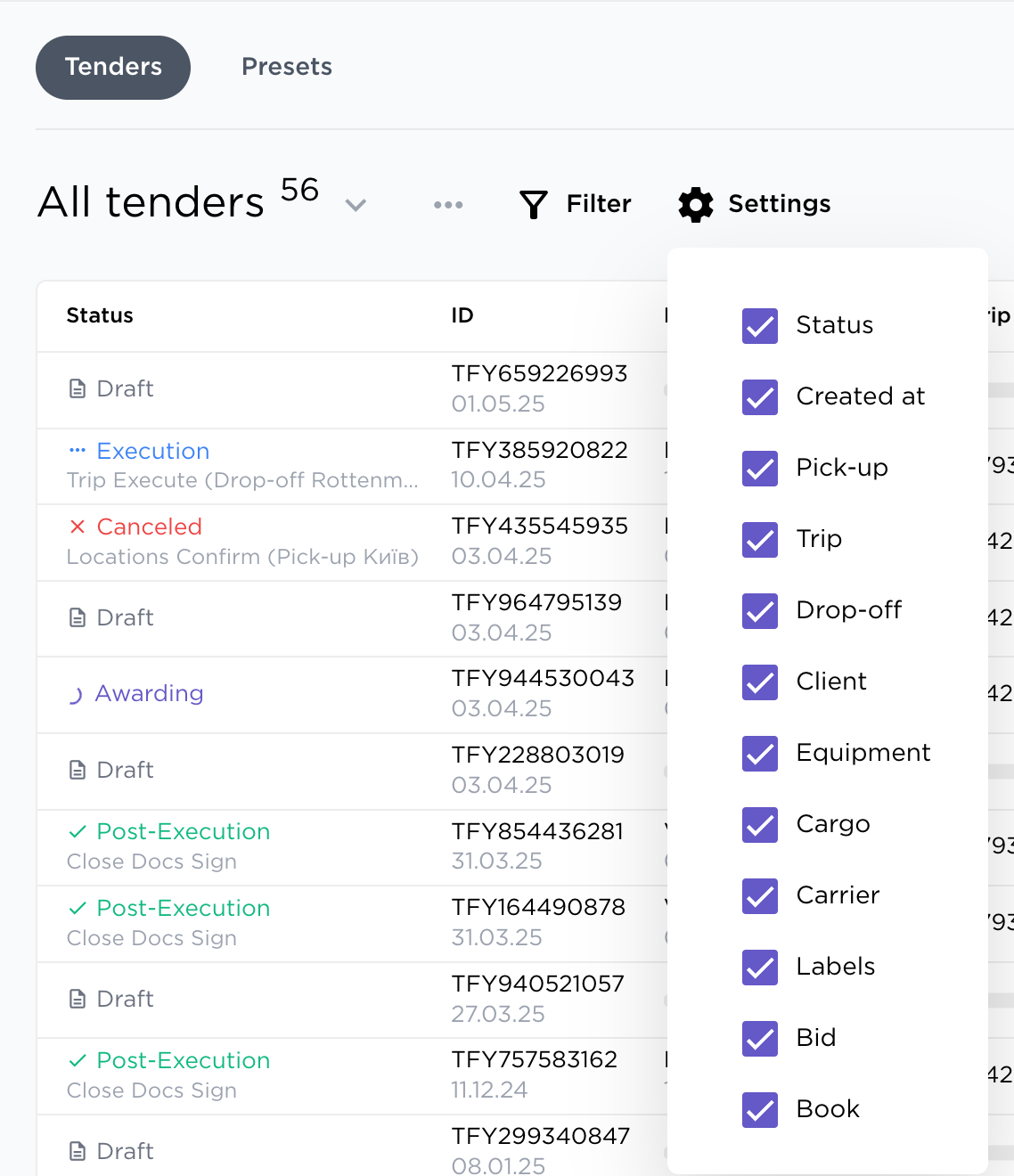Click the draft icon in TFY964795139 row
Viewport: 1014px width, 1176px height.
[78, 617]
